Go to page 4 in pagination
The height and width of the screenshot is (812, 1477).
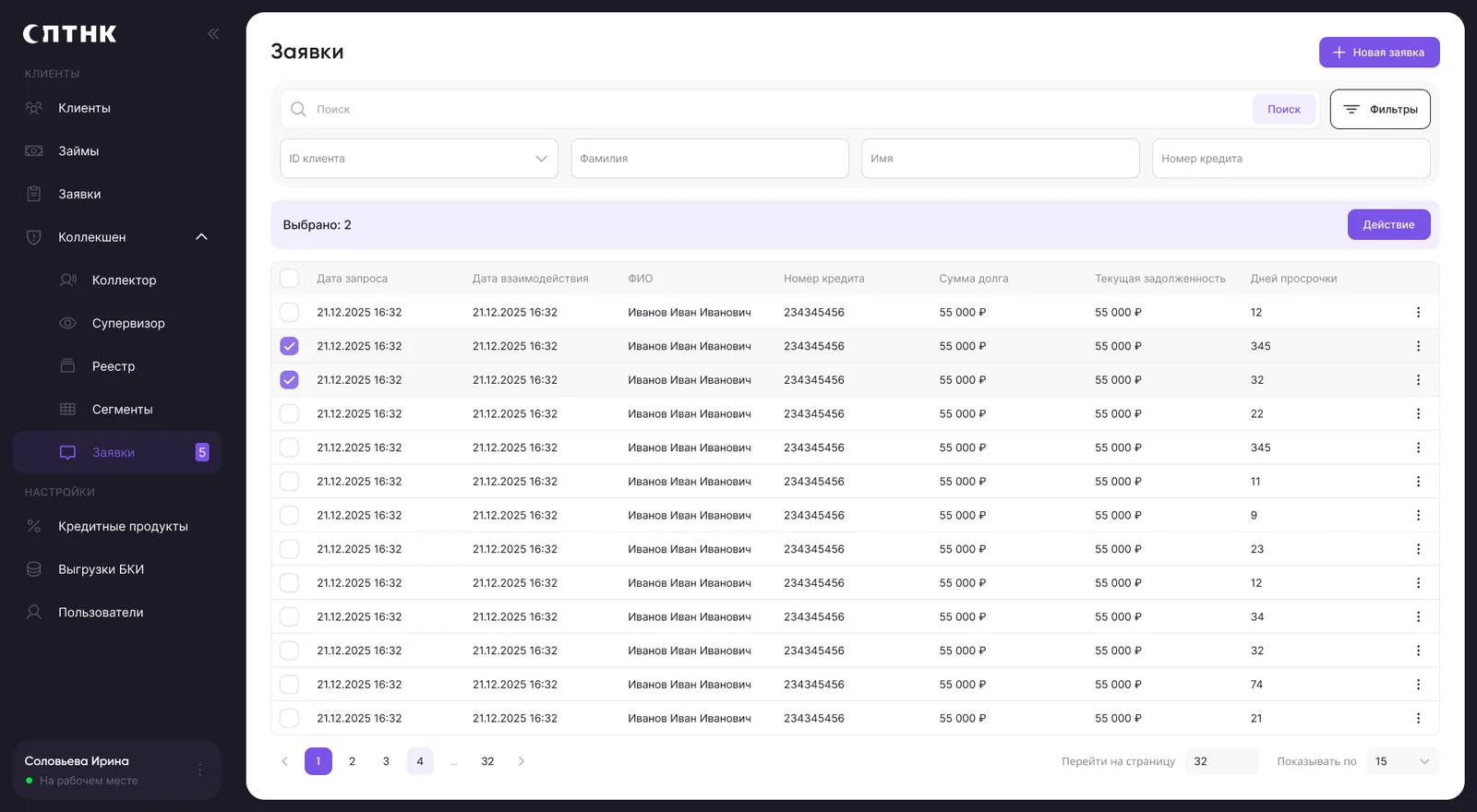click(x=420, y=761)
